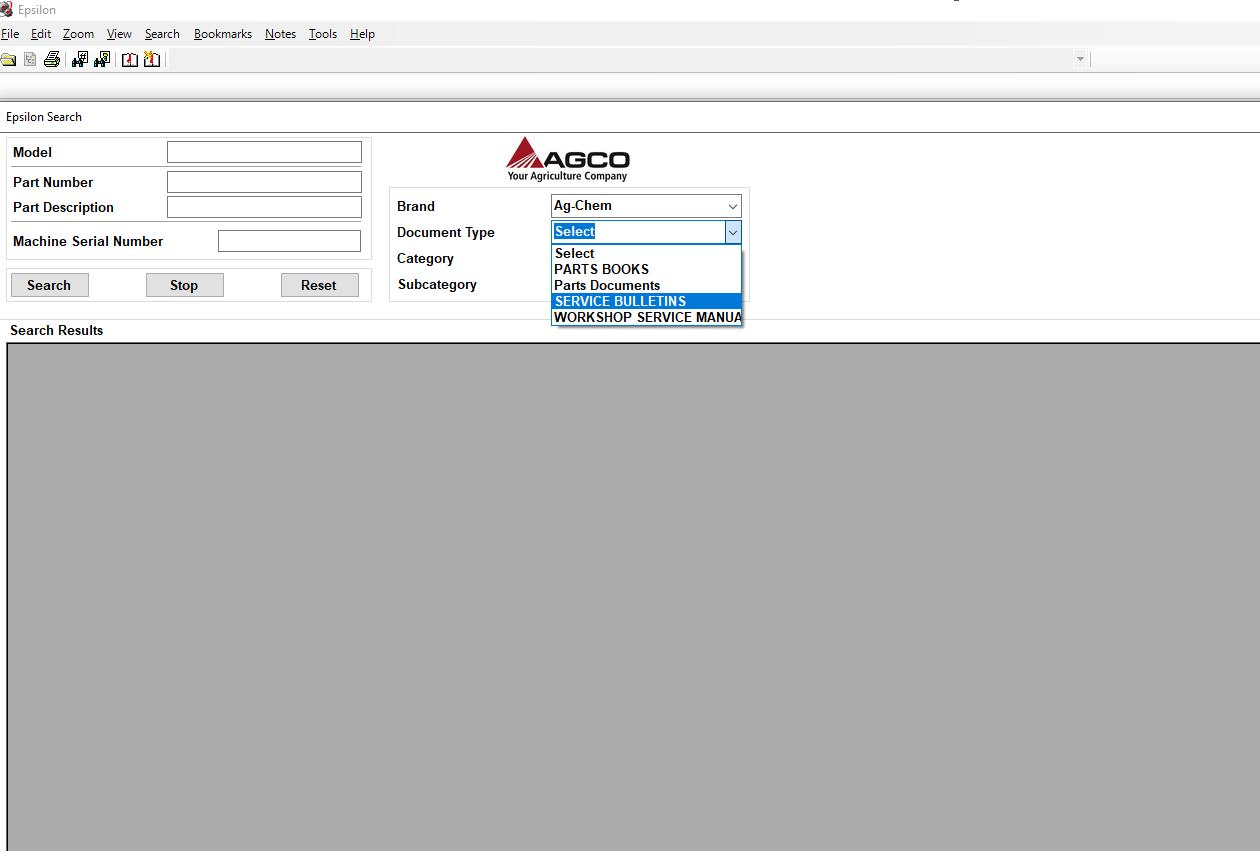Choose SERVICE BULLETINS document type
This screenshot has height=852, width=1260.
tap(647, 301)
